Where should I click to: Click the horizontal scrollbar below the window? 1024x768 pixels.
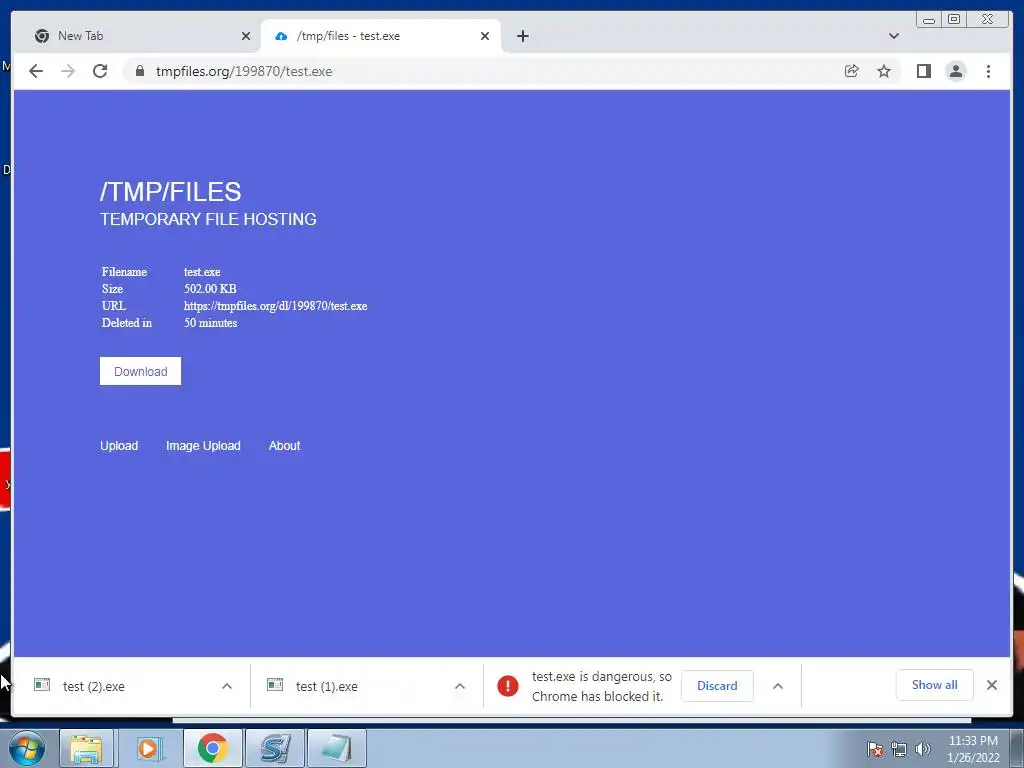pyautogui.click(x=571, y=721)
